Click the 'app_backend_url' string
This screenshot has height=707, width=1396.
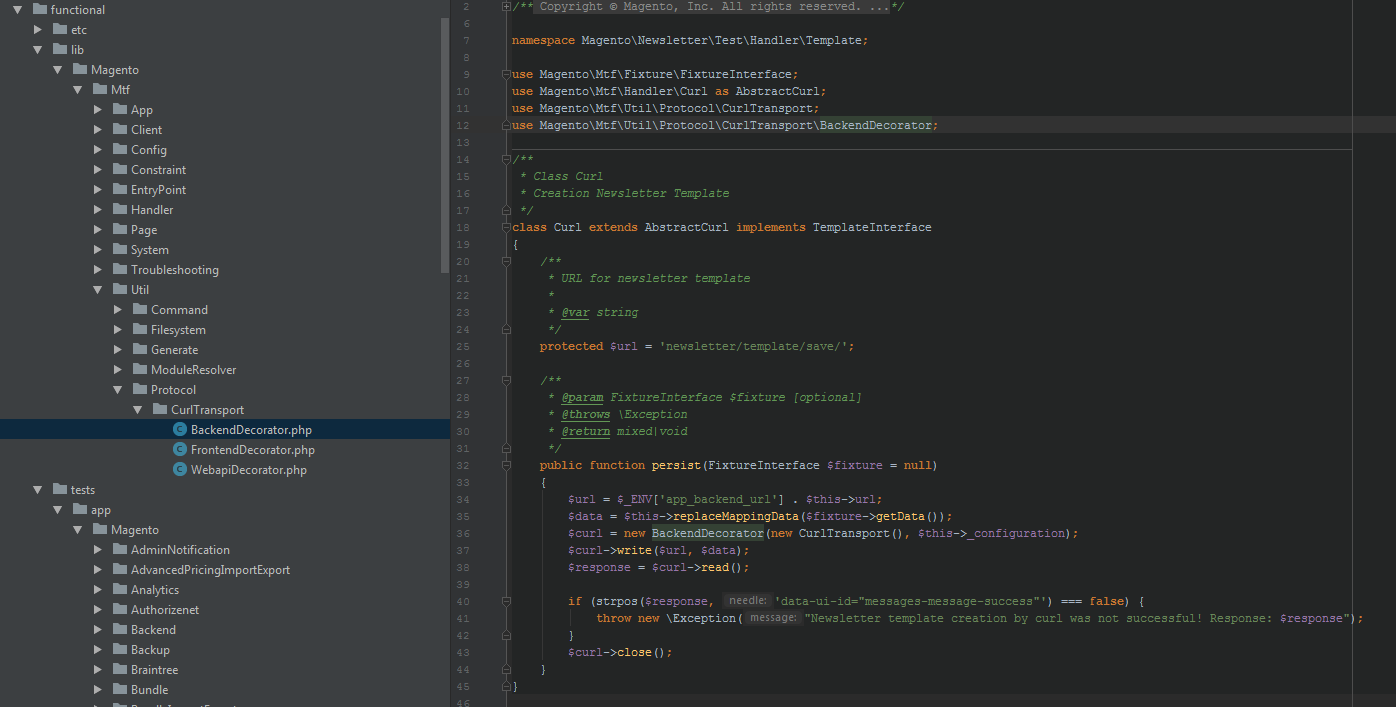pos(722,499)
